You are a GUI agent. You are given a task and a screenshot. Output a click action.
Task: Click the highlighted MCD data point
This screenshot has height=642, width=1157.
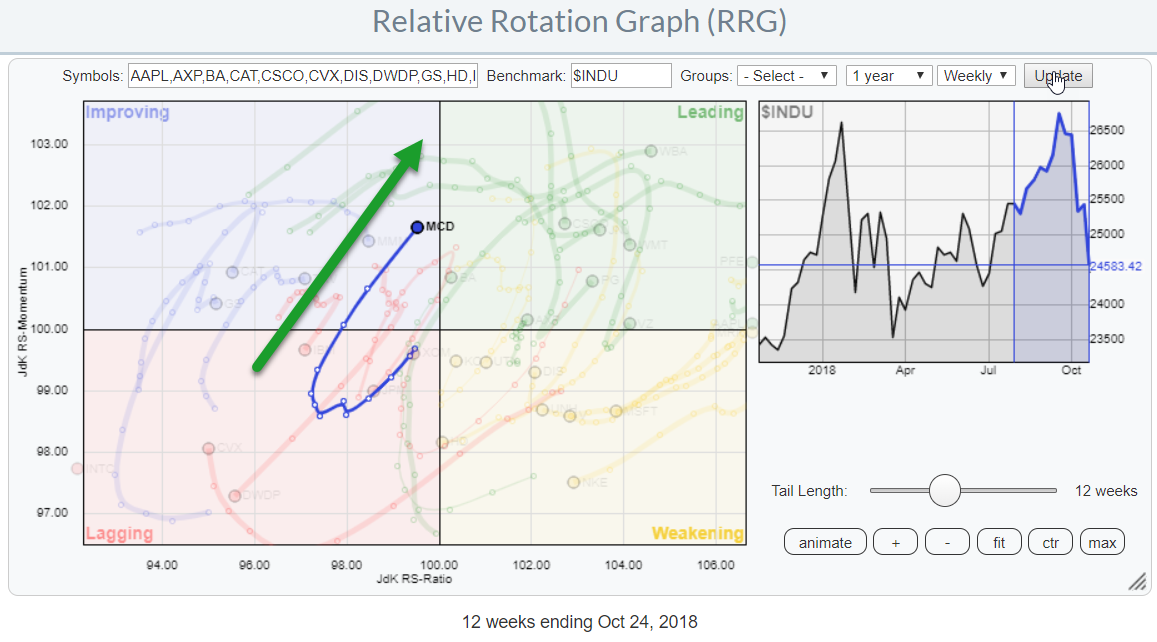click(x=417, y=227)
